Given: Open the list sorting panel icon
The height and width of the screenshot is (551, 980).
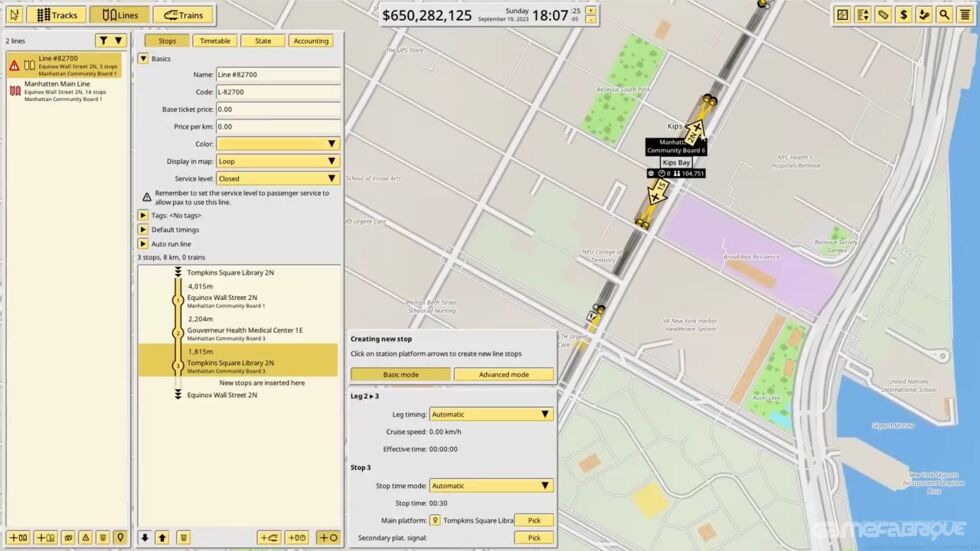Looking at the screenshot, I should pyautogui.click(x=862, y=14).
